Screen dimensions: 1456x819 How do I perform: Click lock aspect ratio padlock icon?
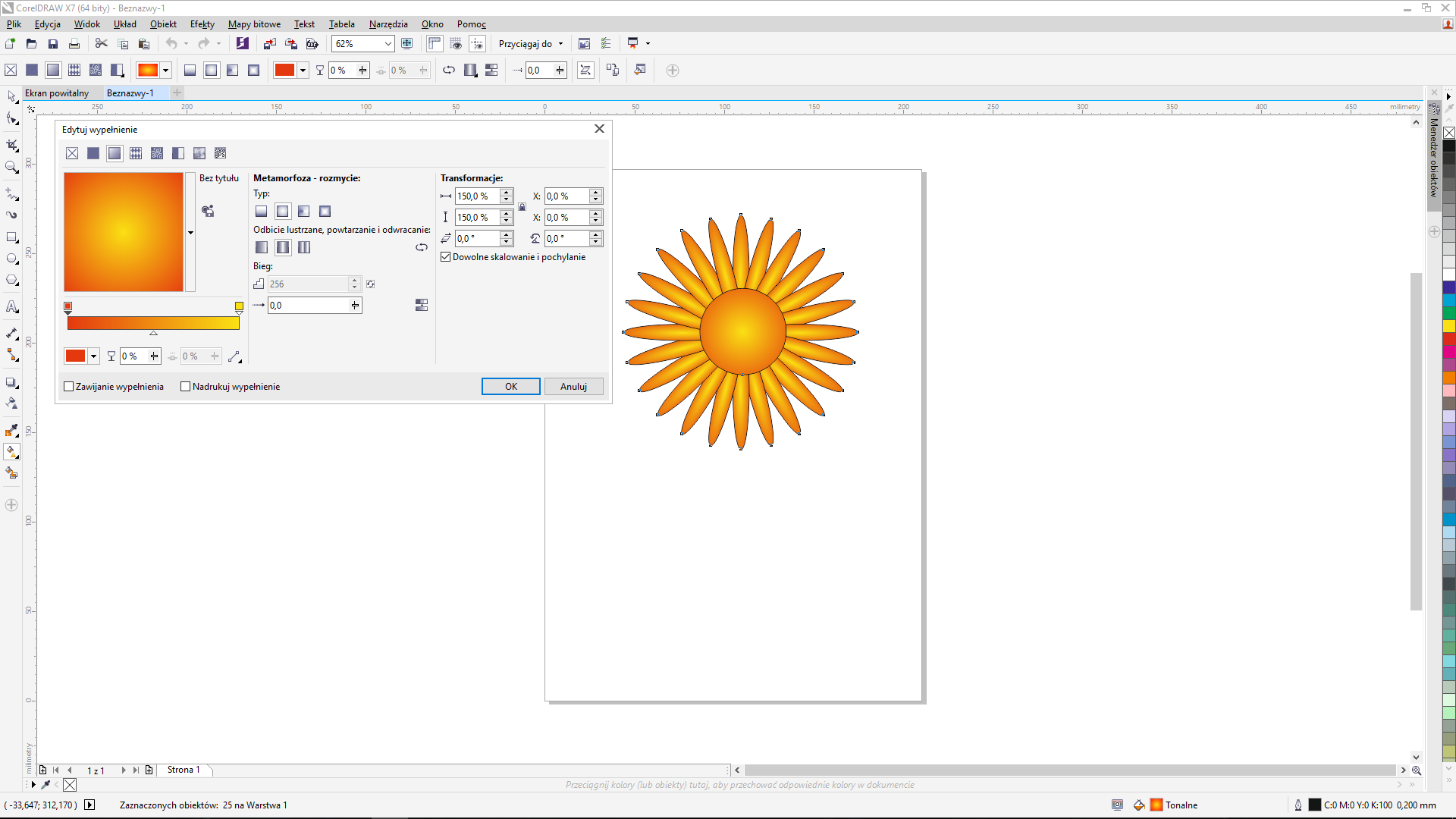click(522, 207)
